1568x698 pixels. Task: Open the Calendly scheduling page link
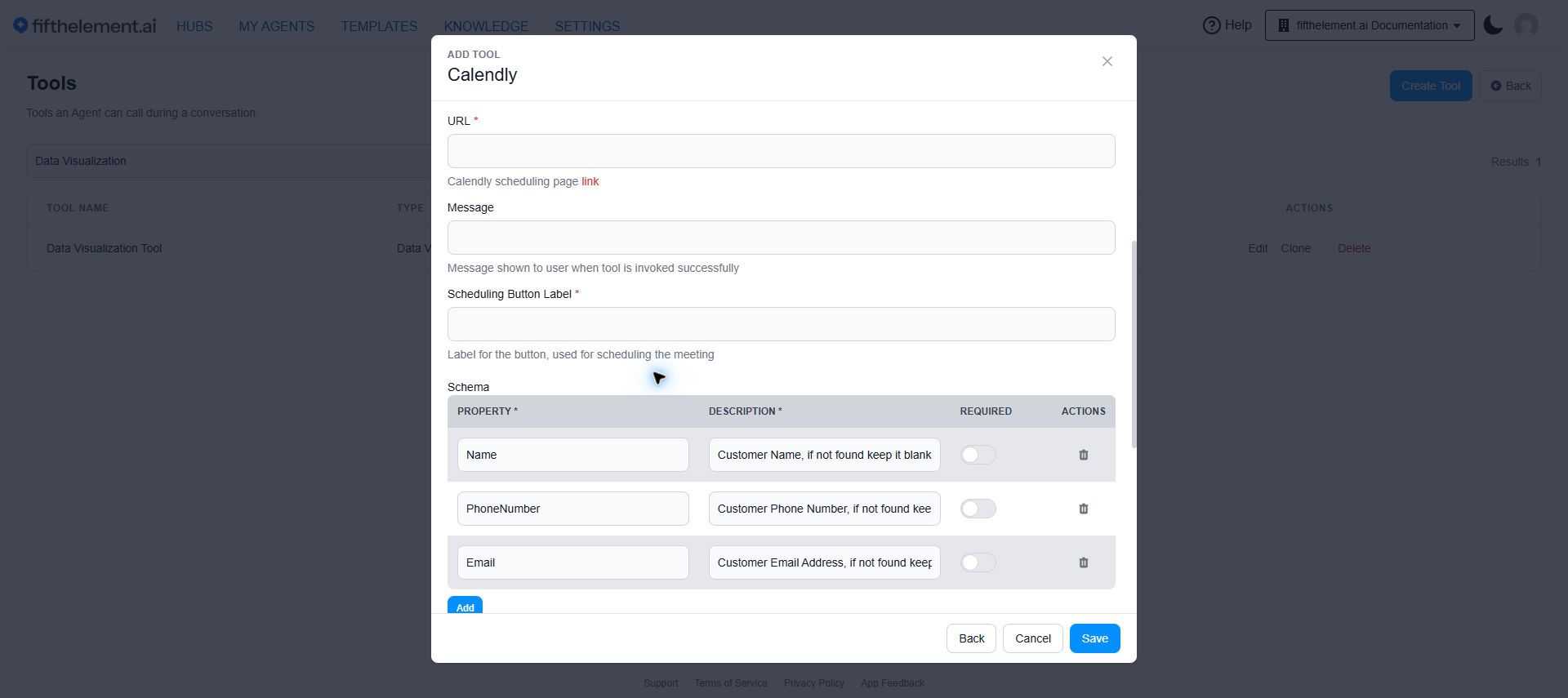pyautogui.click(x=590, y=181)
